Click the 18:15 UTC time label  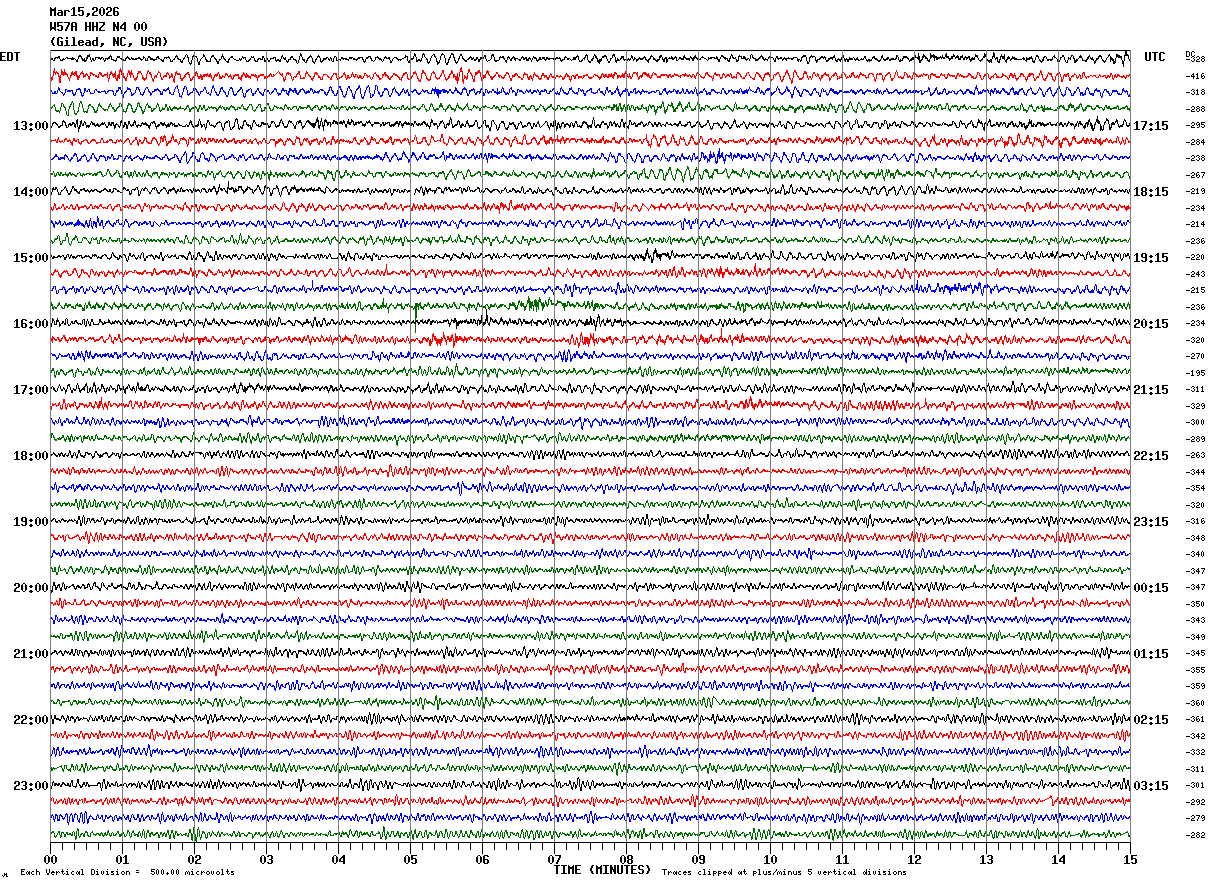tap(1151, 192)
